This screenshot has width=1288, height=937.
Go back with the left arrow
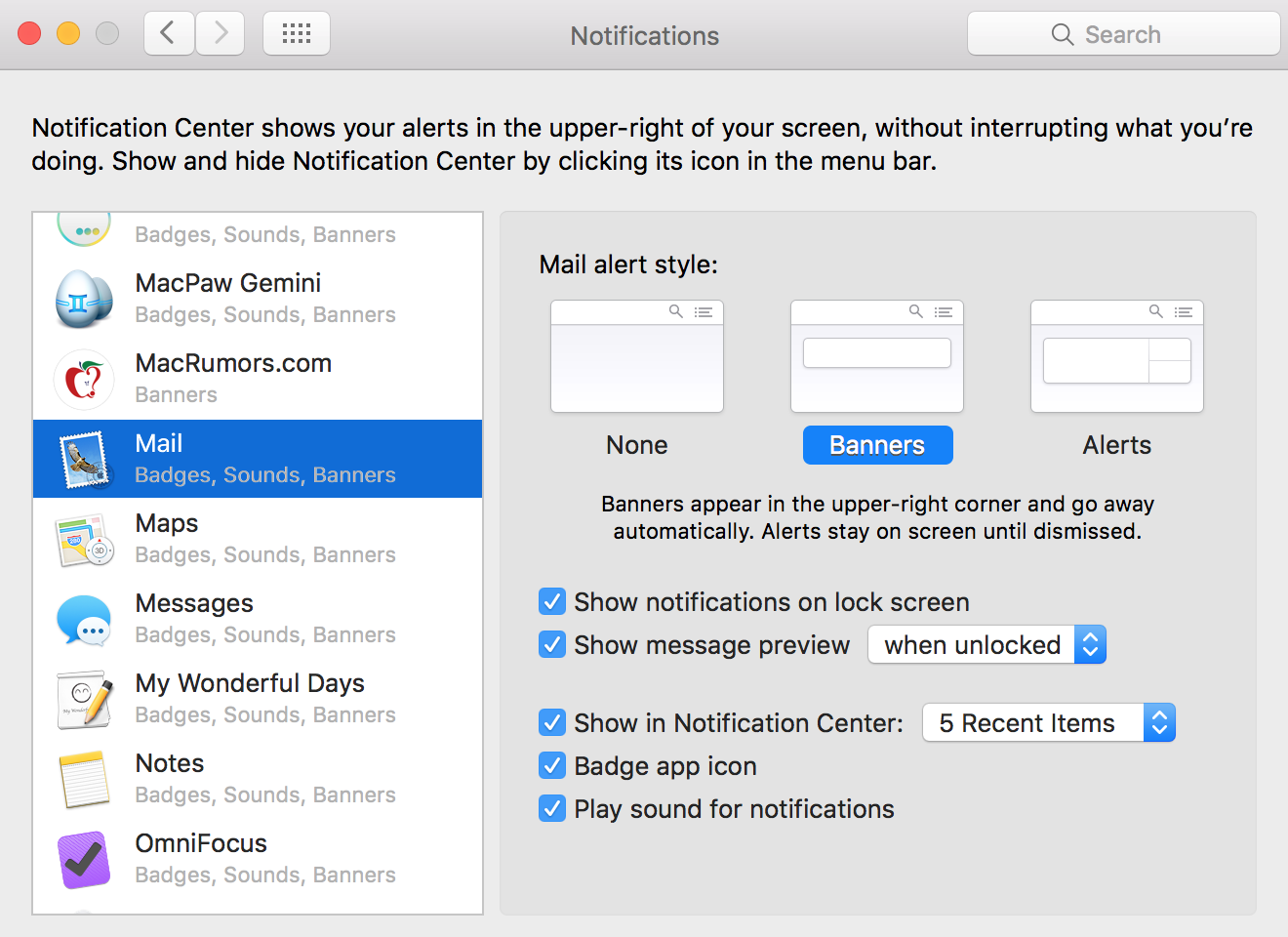[x=169, y=34]
